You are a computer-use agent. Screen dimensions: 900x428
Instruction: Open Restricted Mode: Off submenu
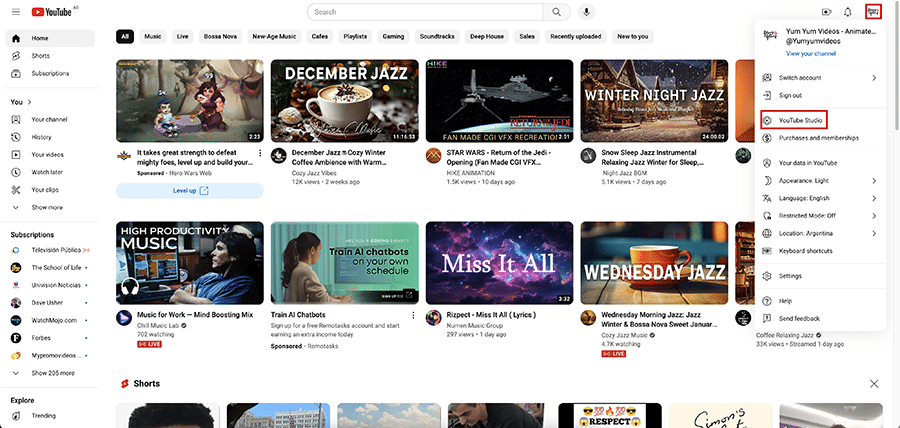coord(819,216)
